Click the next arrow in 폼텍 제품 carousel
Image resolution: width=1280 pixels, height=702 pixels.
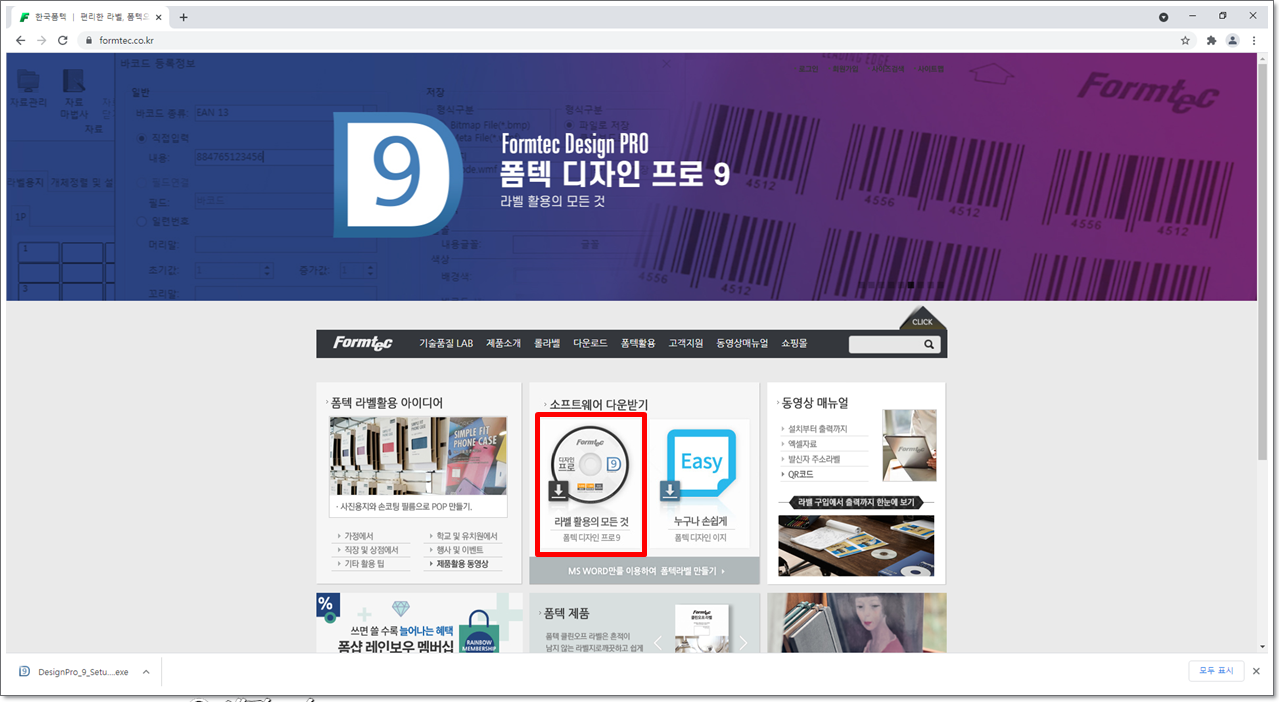click(x=743, y=643)
